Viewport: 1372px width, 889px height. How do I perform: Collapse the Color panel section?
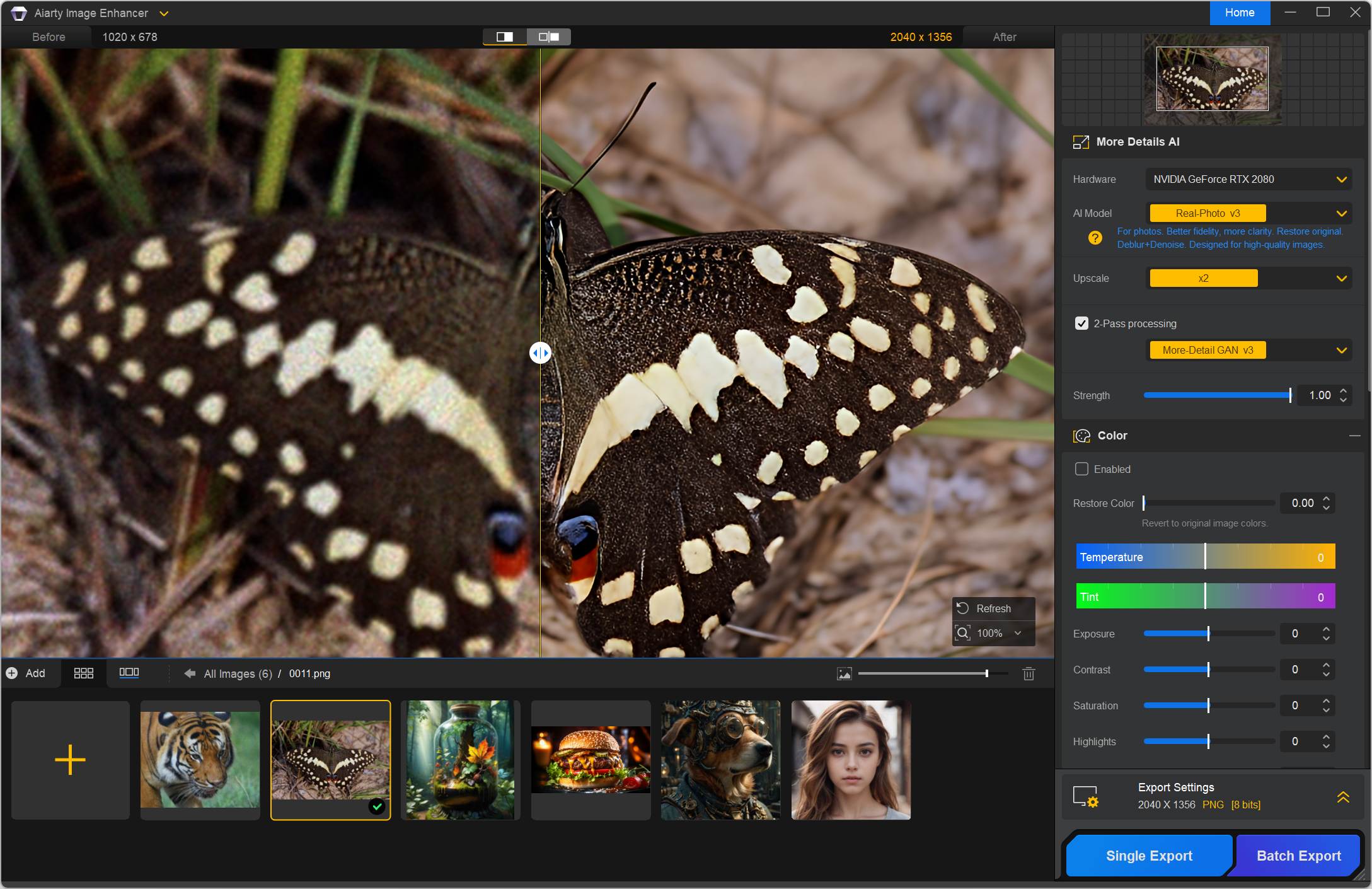point(1354,436)
